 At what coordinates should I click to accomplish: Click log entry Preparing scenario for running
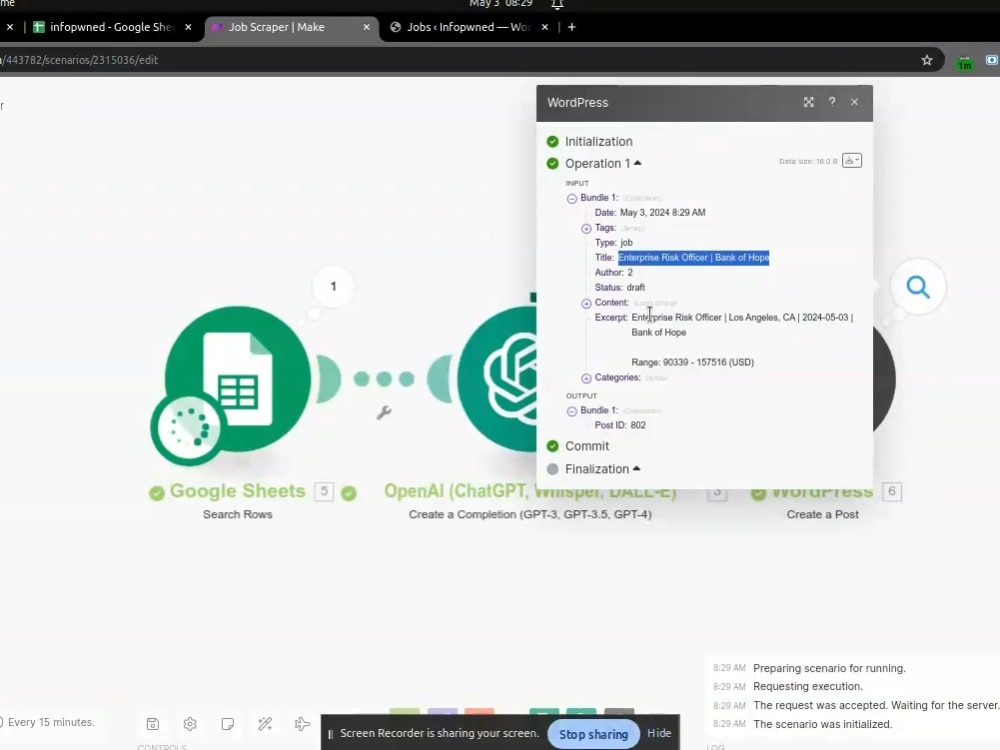click(829, 668)
